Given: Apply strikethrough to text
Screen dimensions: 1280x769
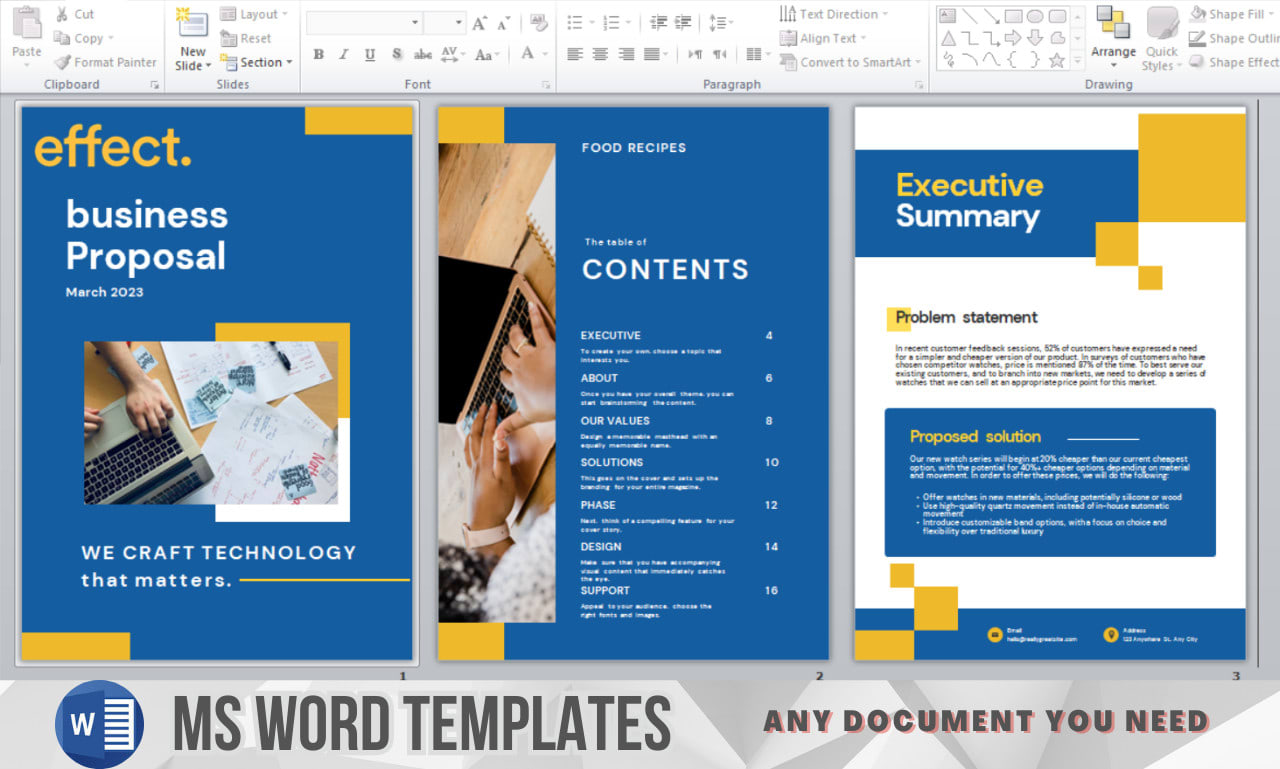Looking at the screenshot, I should [x=424, y=55].
